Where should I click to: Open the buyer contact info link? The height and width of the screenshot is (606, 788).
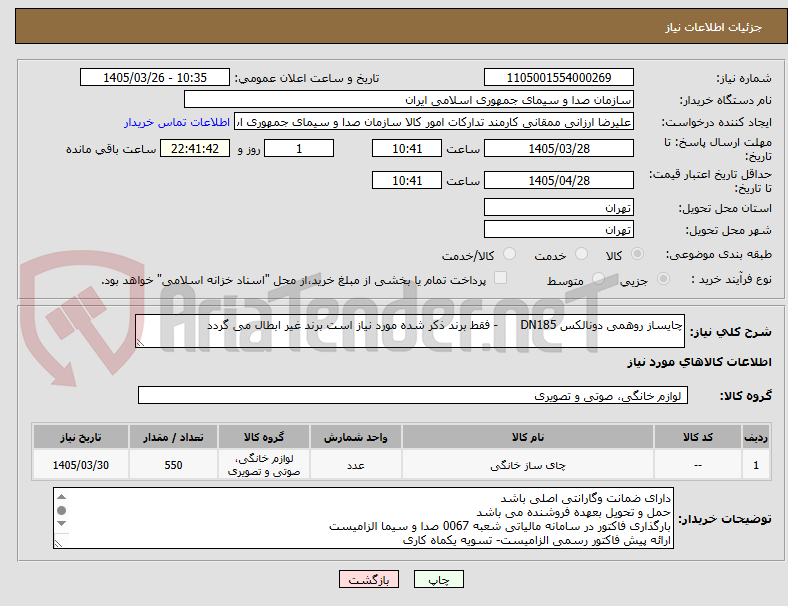coord(177,122)
